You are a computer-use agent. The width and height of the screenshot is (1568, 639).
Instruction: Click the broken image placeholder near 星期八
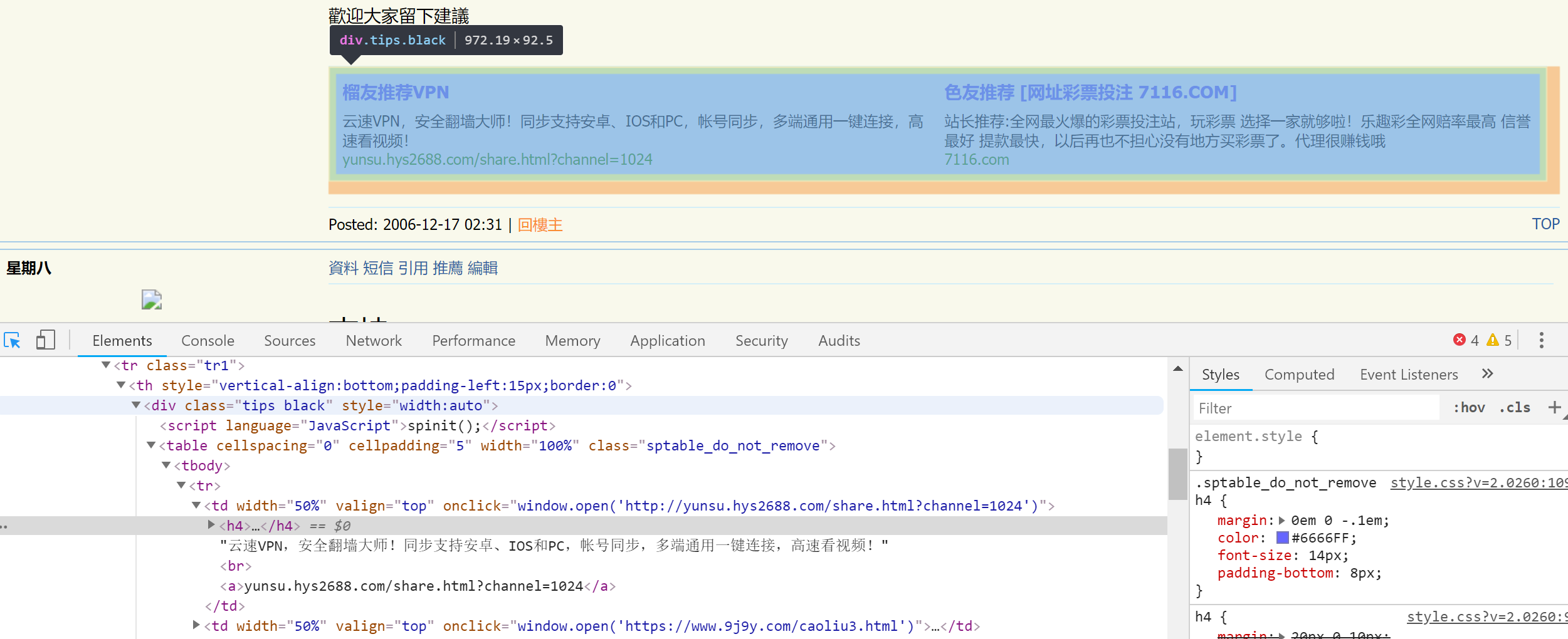pos(152,300)
